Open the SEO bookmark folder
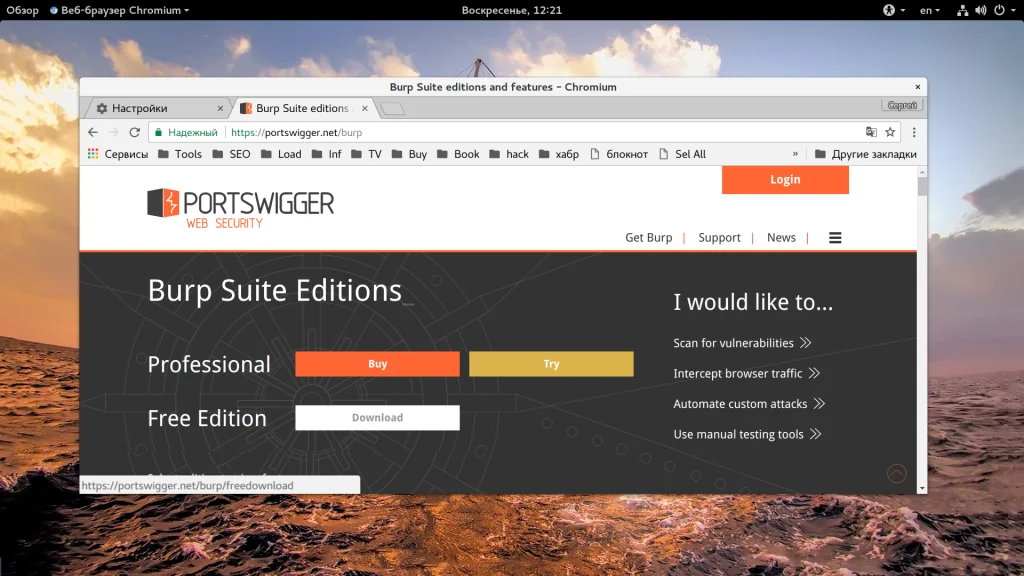 coord(231,154)
